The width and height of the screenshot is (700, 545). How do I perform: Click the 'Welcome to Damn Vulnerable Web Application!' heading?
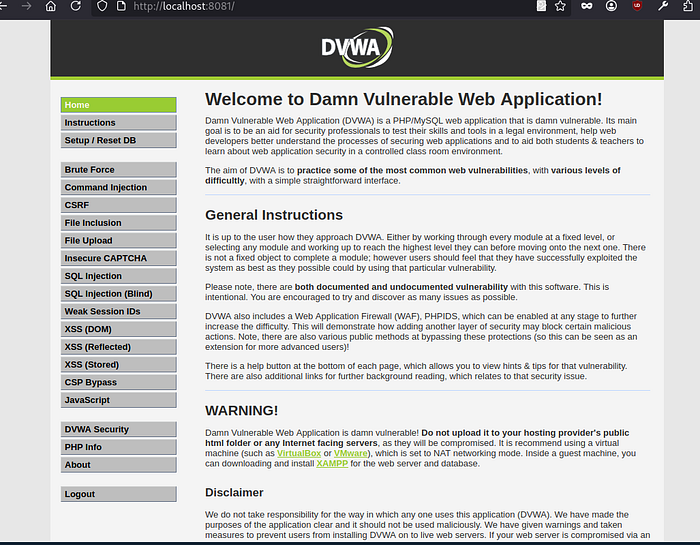404,99
